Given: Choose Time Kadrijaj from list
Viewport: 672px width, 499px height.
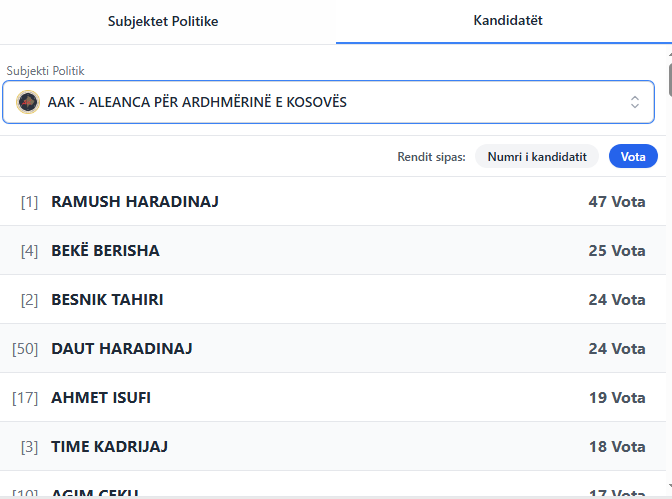Looking at the screenshot, I should pos(107,446).
